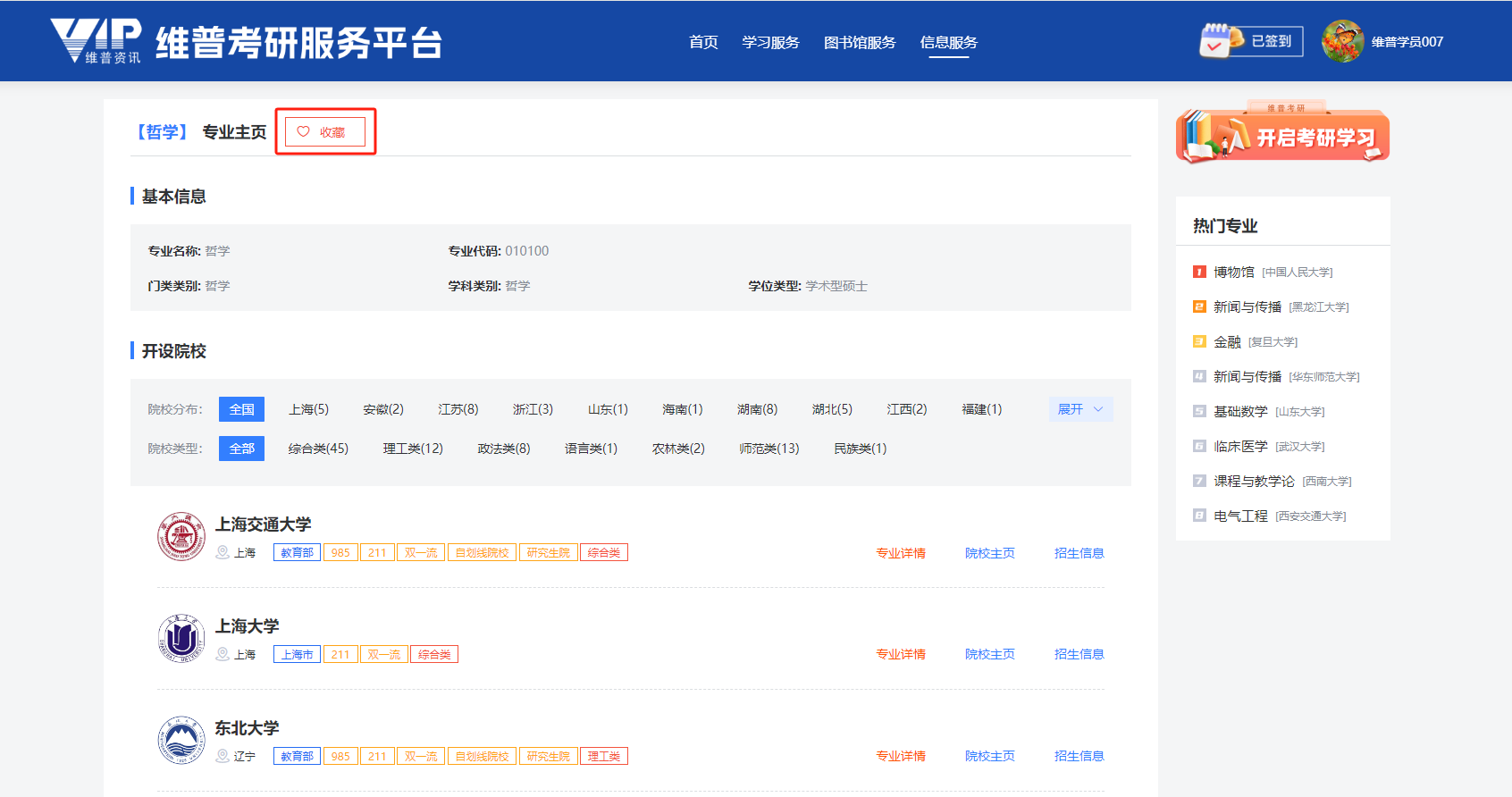The height and width of the screenshot is (797, 1512).
Task: Filter schools by 江苏(8)
Action: 458,409
